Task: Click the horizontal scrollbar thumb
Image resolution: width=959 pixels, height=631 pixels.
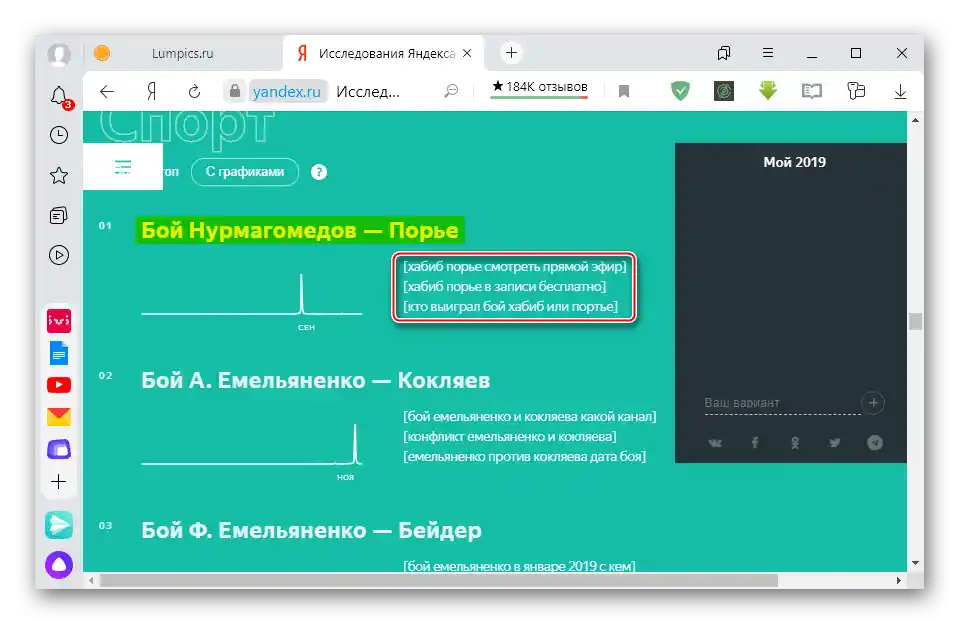Action: pos(439,580)
